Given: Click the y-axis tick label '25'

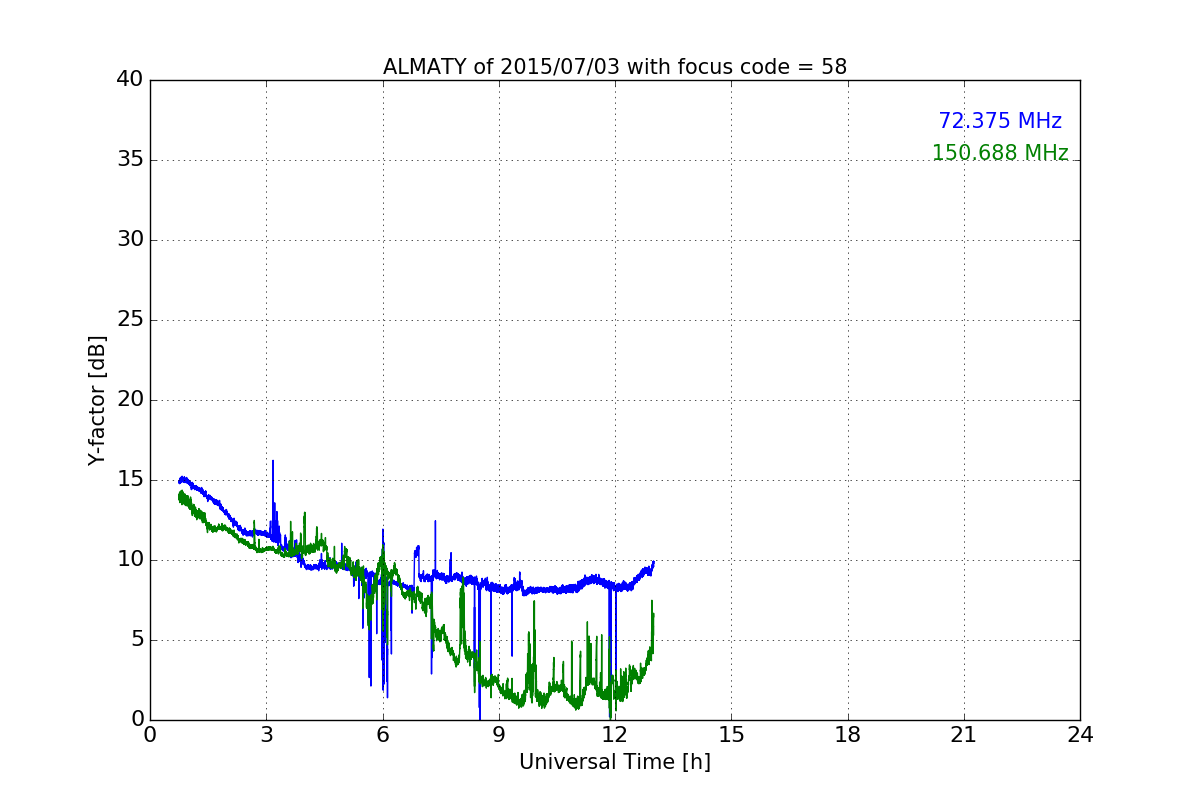Looking at the screenshot, I should (130, 320).
